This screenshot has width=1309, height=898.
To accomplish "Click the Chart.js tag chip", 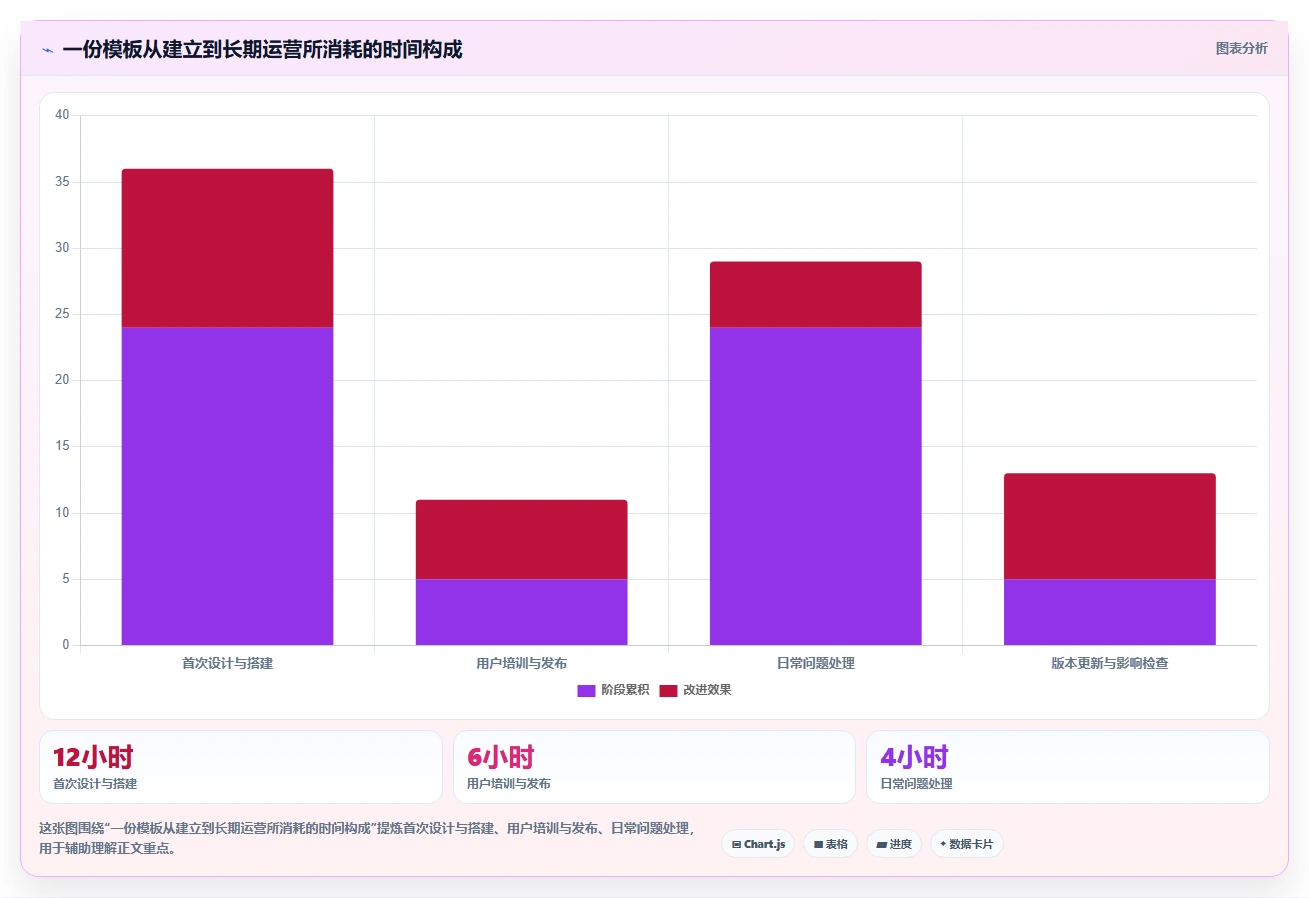I will tap(758, 844).
